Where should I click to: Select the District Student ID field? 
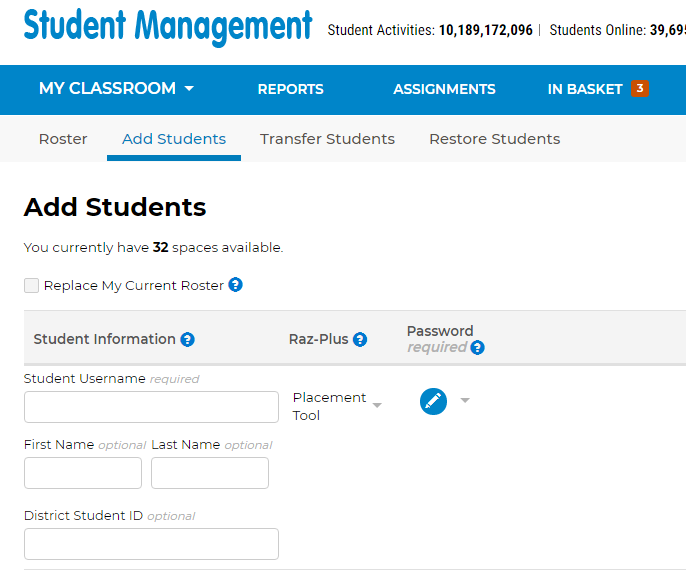click(x=151, y=544)
